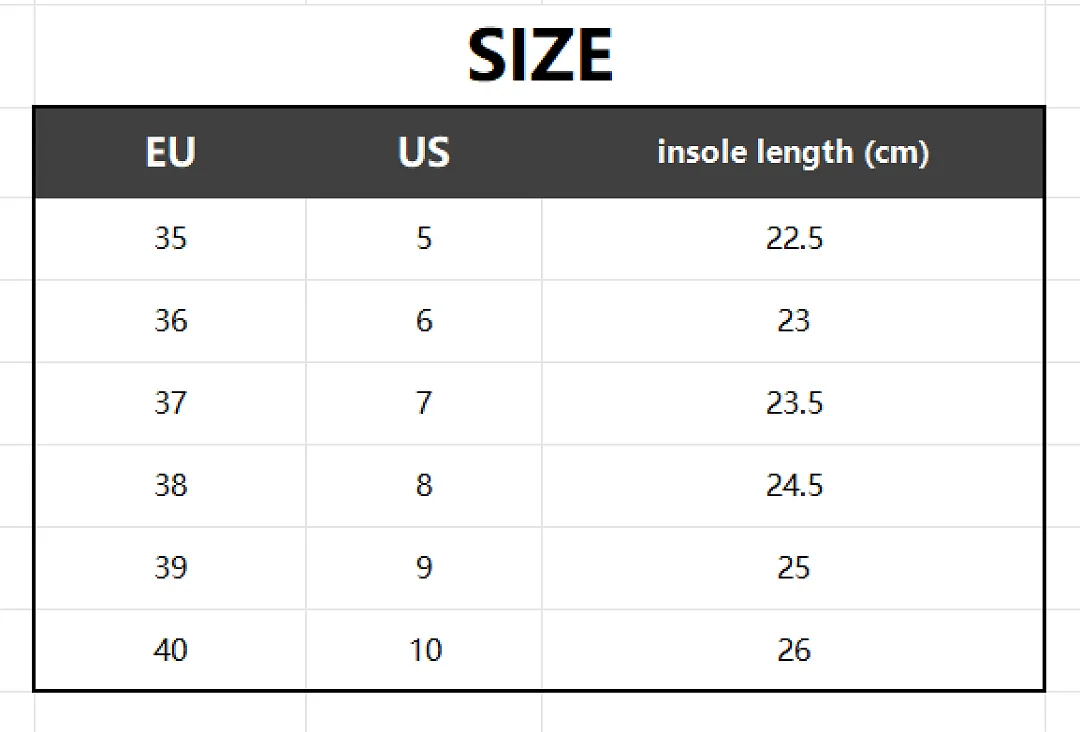Viewport: 1080px width, 732px height.
Task: Select the US size 5 cell
Action: click(x=424, y=238)
